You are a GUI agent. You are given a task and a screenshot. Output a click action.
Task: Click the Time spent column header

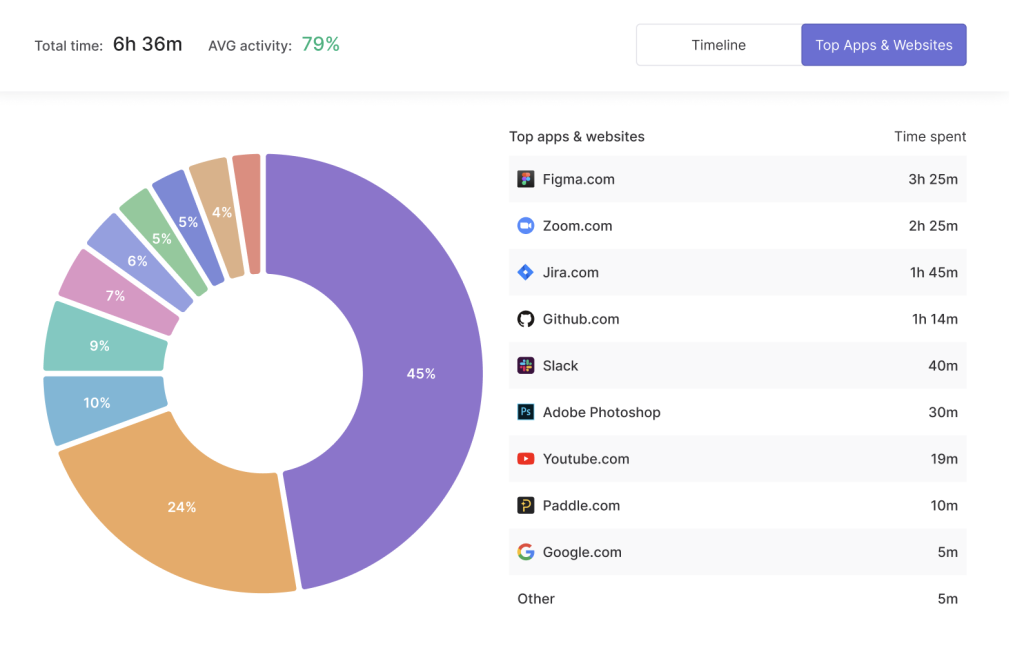[x=929, y=136]
